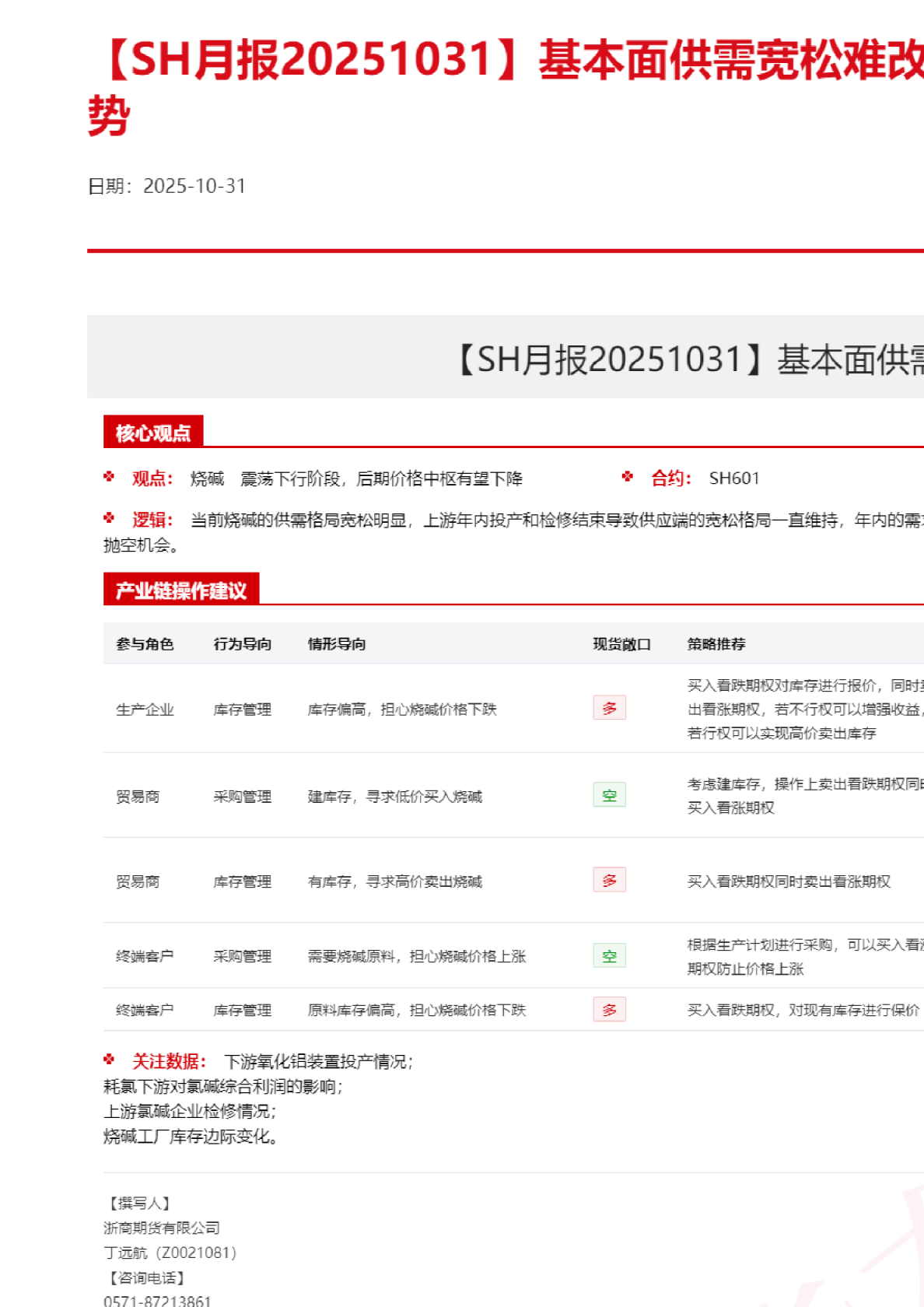Click the 多 badge in 终端客户 库存管理 row
This screenshot has width=924, height=1307.
pos(609,1010)
